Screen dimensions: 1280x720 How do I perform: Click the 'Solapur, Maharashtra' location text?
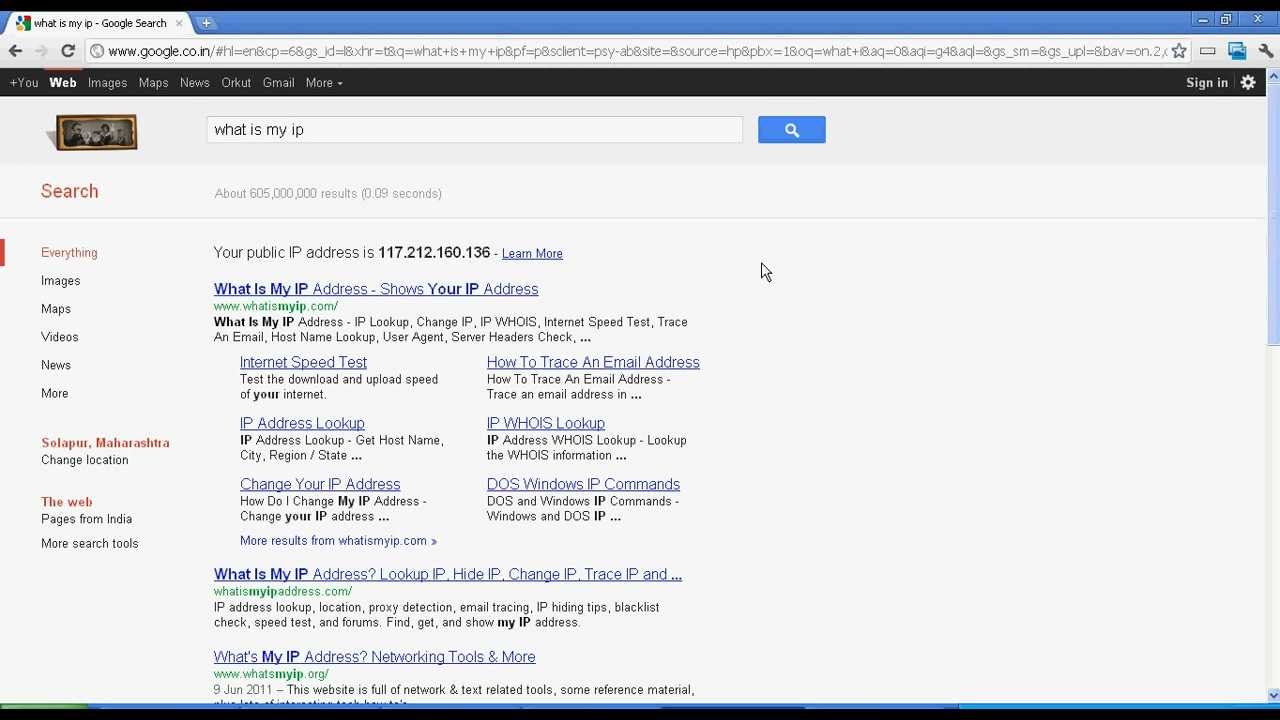105,443
